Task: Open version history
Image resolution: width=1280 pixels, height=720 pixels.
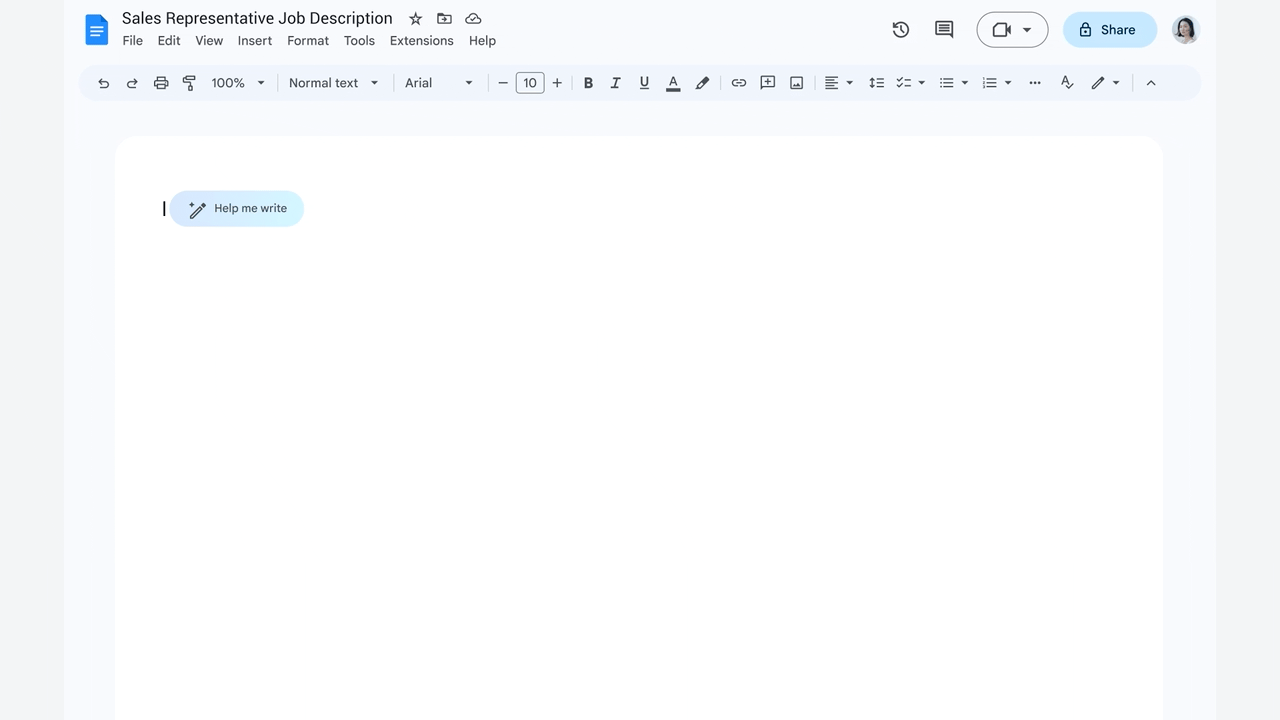Action: coord(900,30)
